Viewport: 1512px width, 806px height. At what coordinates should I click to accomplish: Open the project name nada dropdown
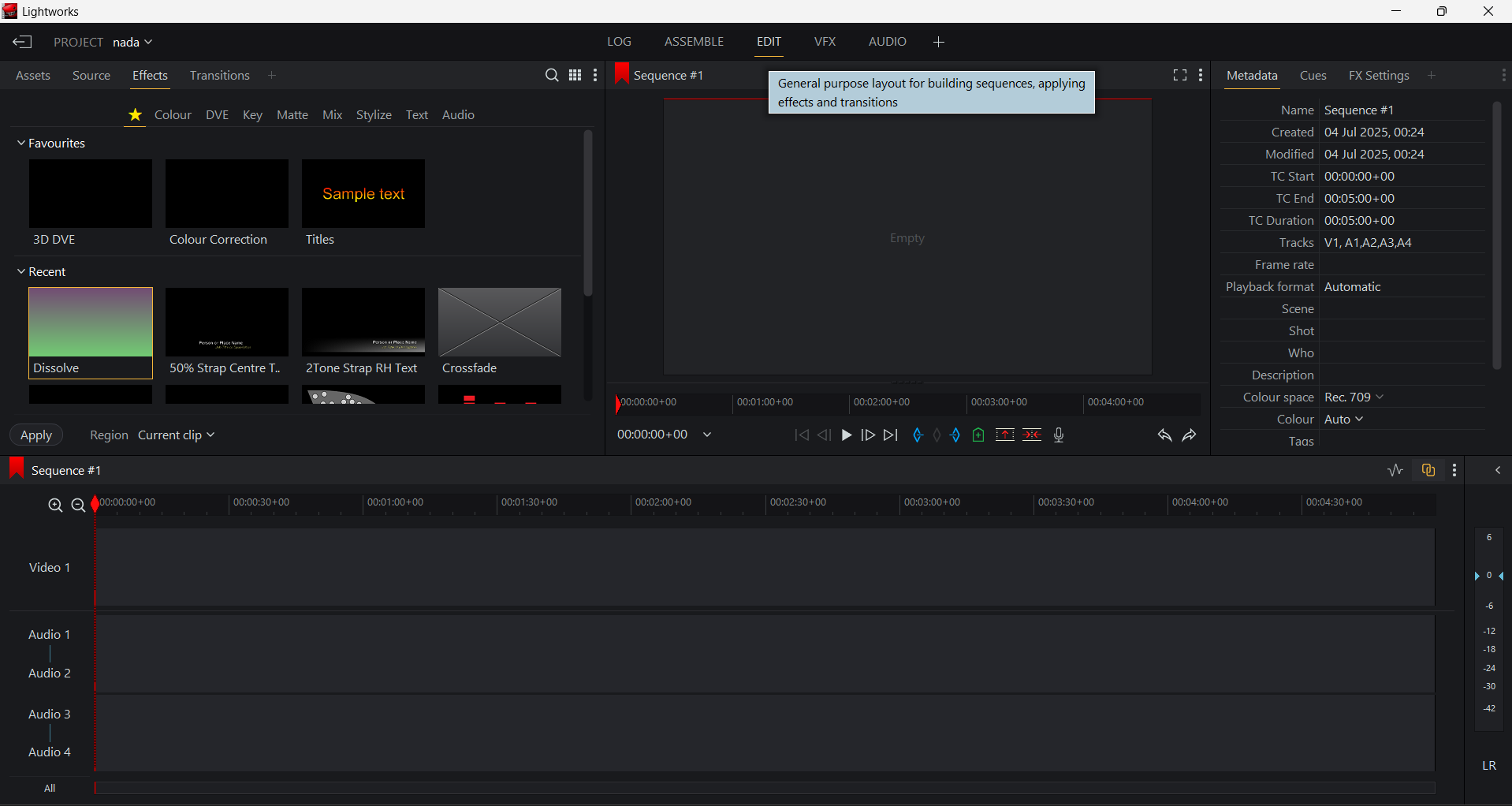132,43
